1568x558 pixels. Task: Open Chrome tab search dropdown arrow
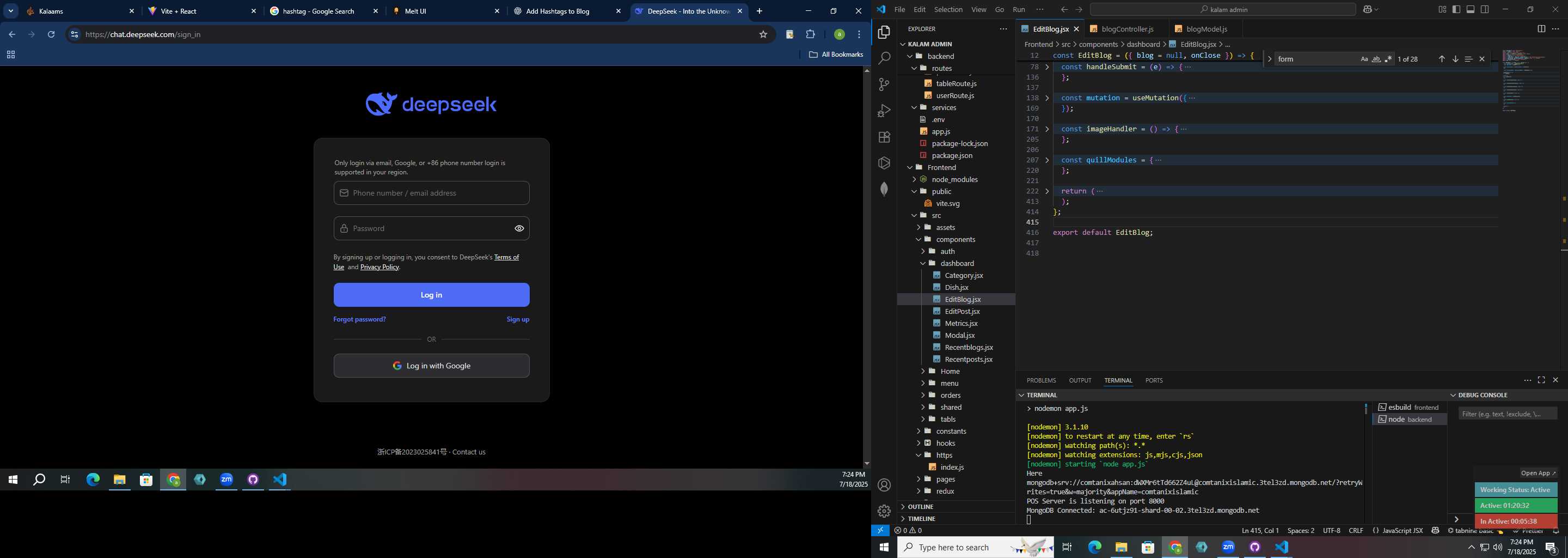(x=11, y=11)
